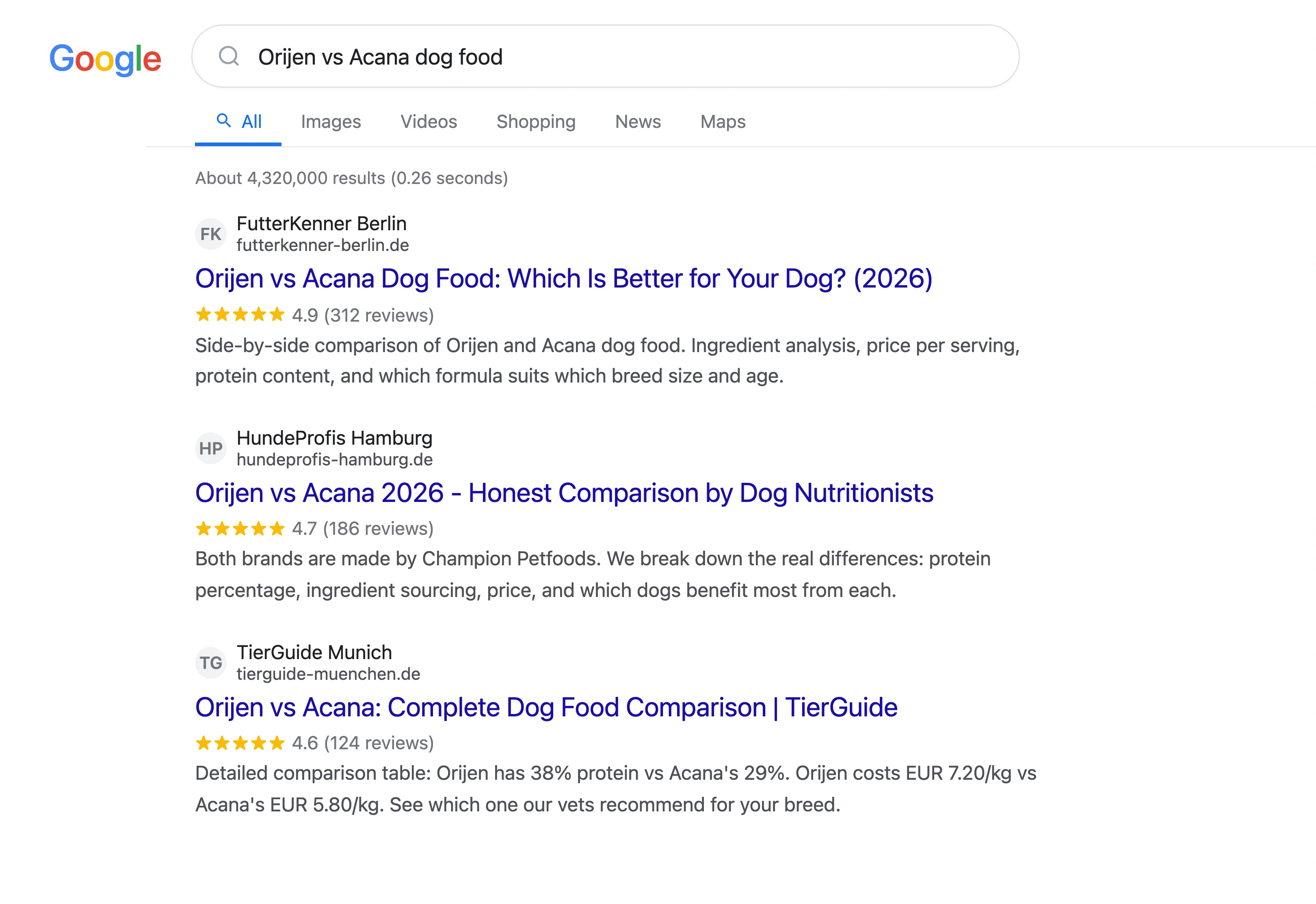Image resolution: width=1316 pixels, height=904 pixels.
Task: Open the TierGuide complete comparison page
Action: coord(545,707)
